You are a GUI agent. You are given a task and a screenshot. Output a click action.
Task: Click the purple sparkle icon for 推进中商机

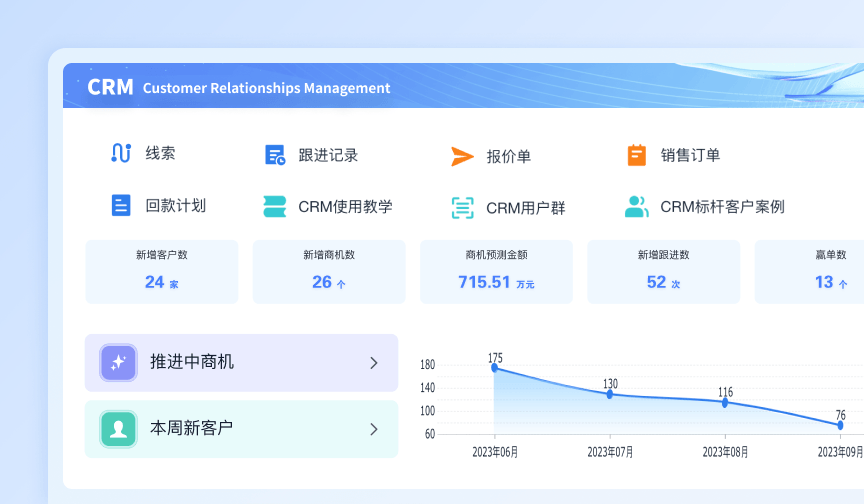[x=118, y=362]
